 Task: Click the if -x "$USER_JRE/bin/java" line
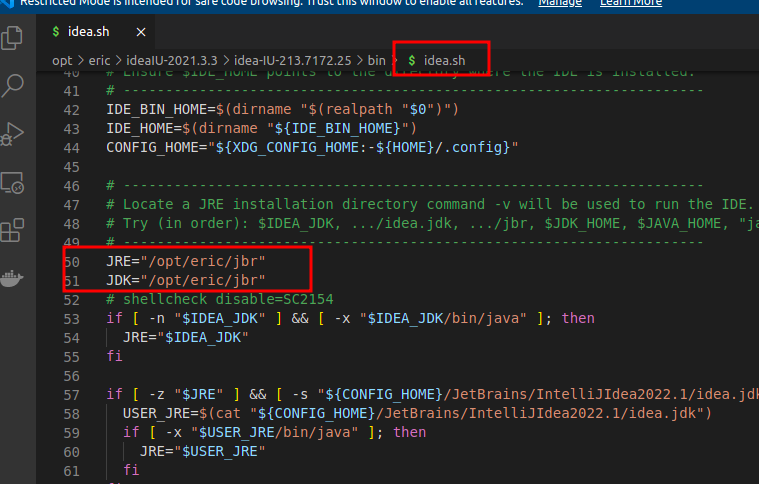[274, 432]
